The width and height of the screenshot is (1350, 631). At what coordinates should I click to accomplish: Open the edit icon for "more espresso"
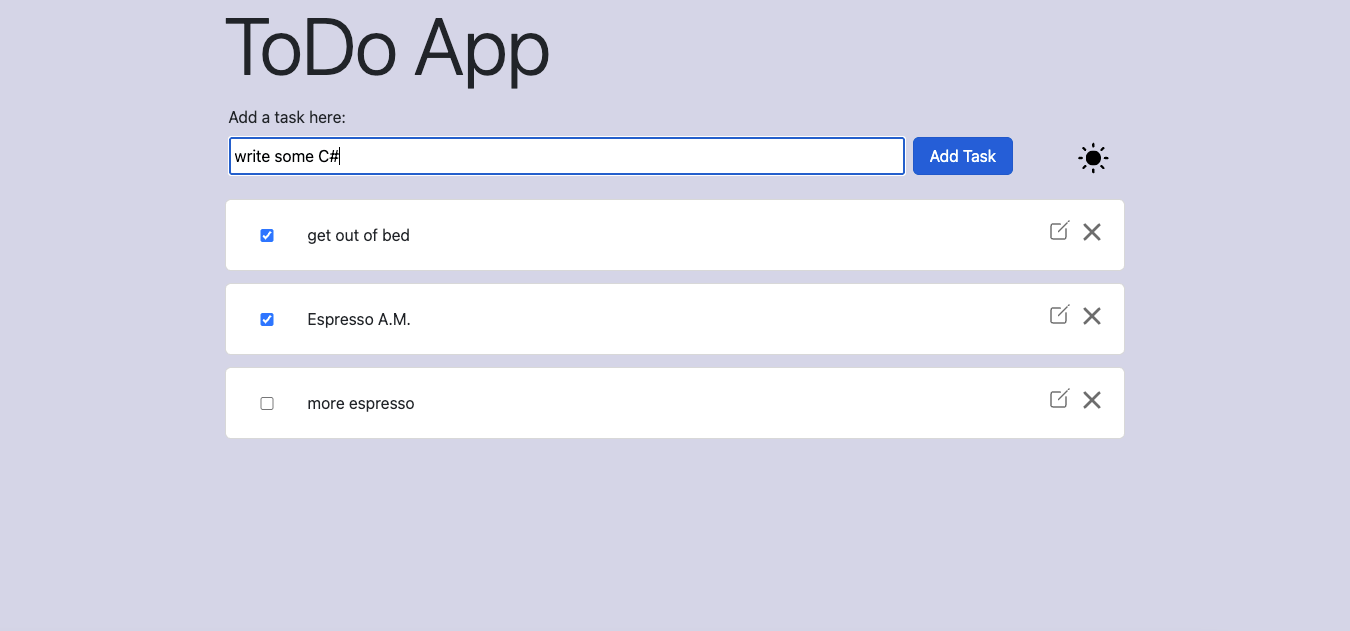(1059, 399)
